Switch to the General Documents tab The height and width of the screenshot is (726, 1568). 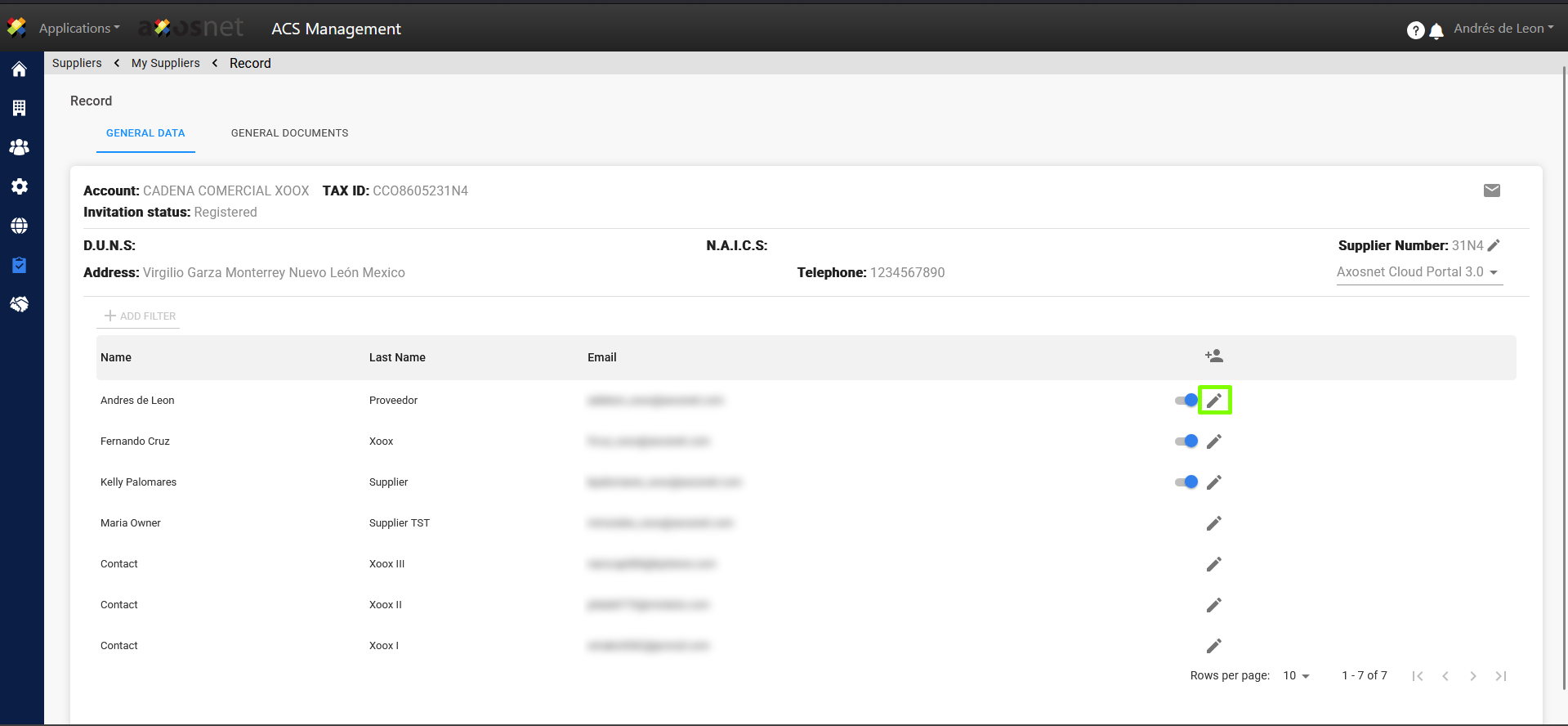289,133
